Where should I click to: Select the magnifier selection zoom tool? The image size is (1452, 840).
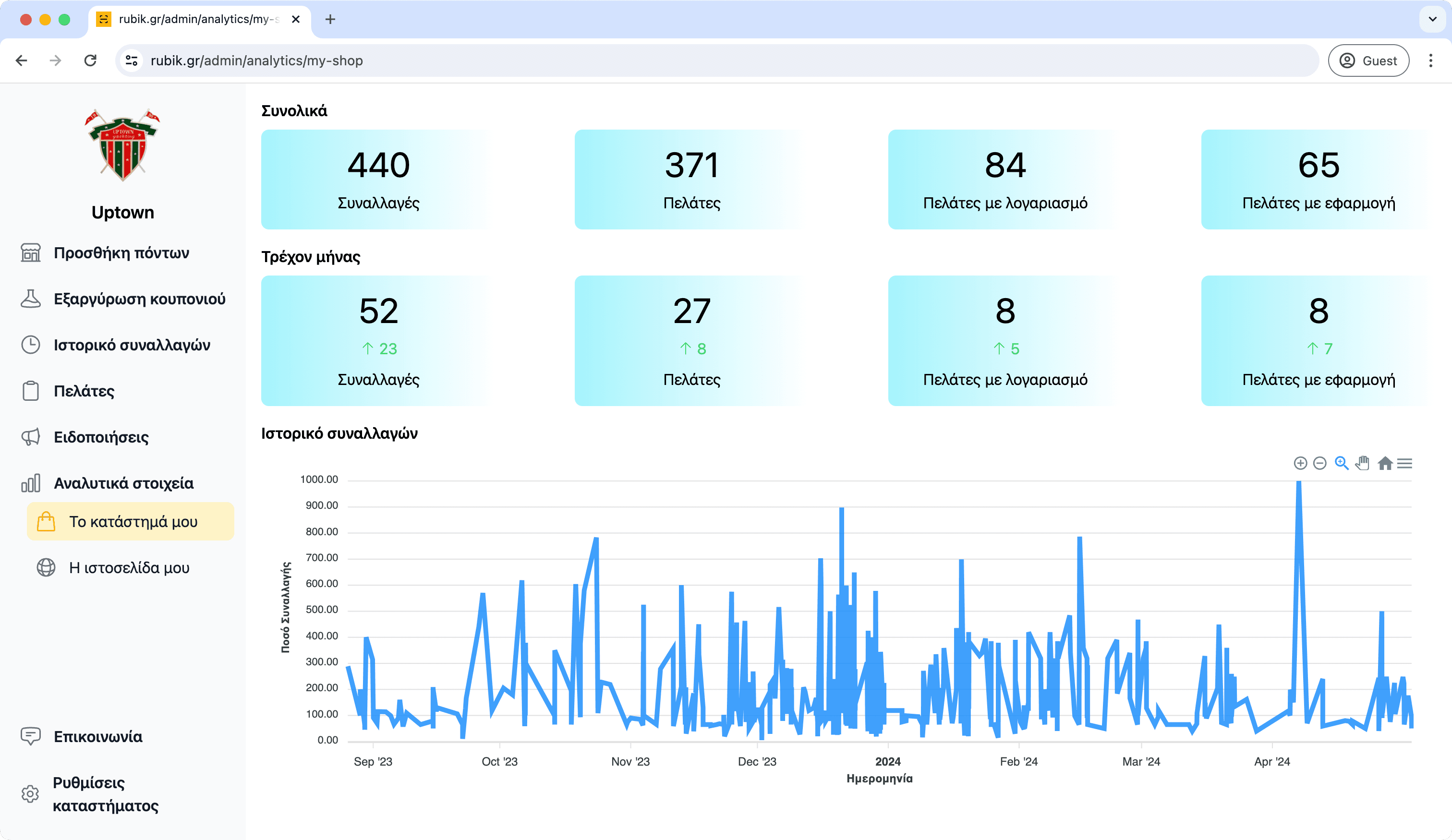pos(1342,463)
